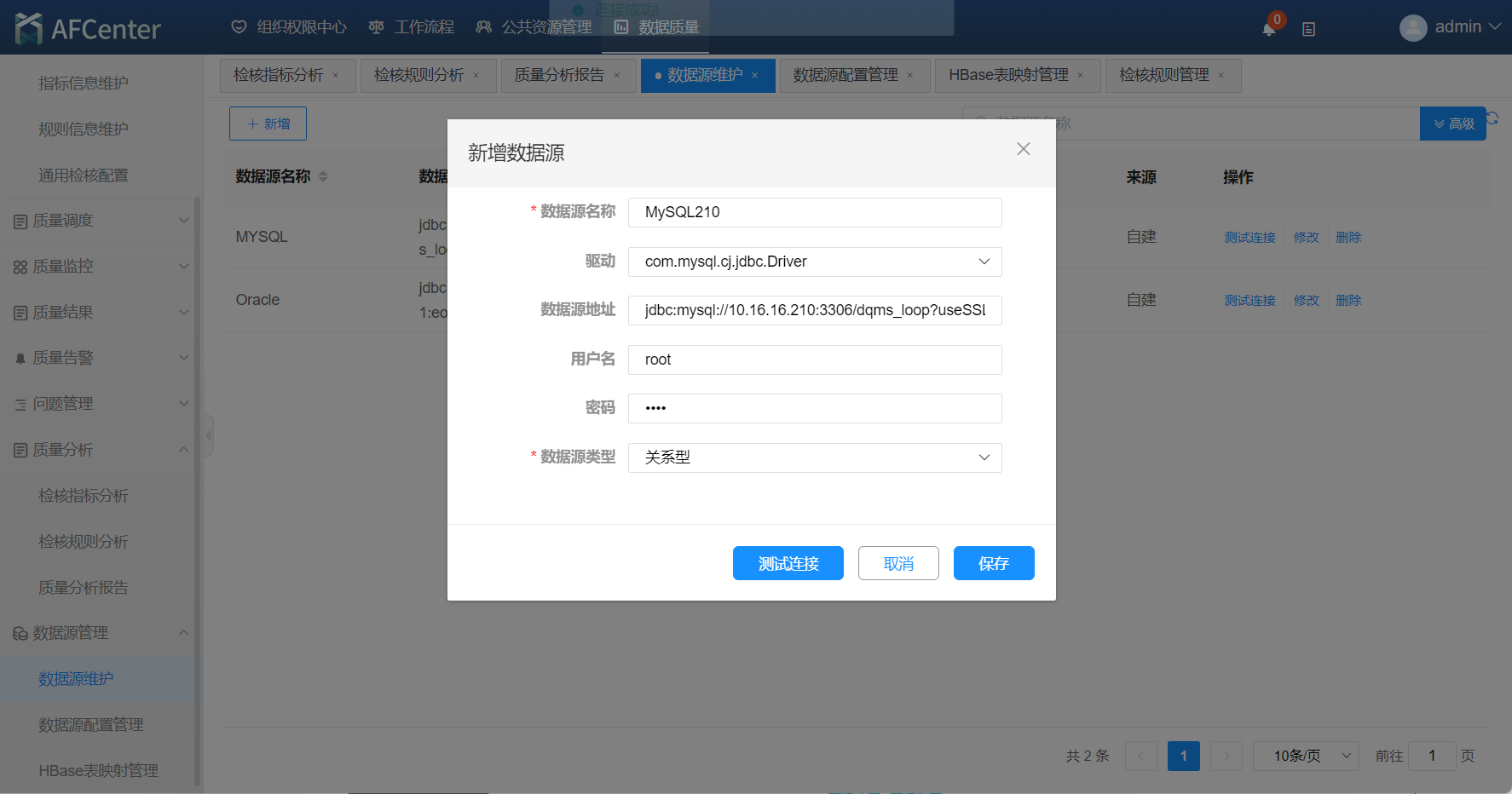
Task: Click the 测试连接 button in dialog
Action: point(788,563)
